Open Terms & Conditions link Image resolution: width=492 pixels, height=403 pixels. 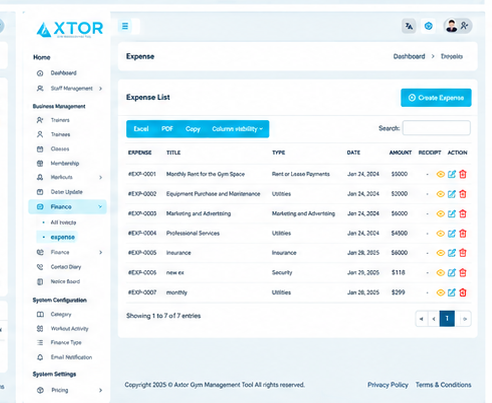[x=443, y=385]
